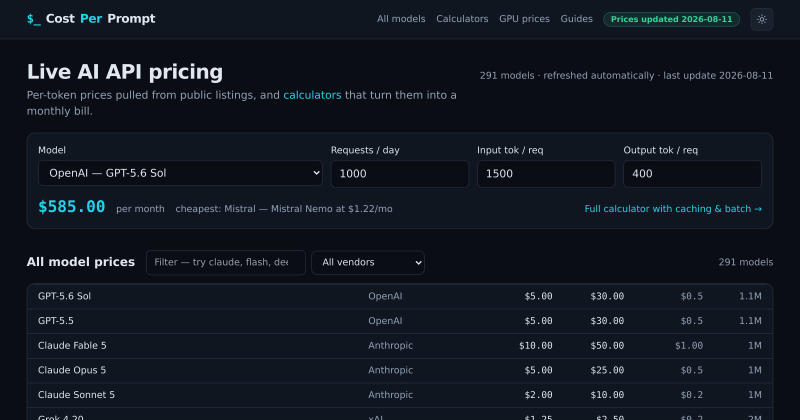
Task: Click the GPT-5.5 model name
Action: [56, 321]
